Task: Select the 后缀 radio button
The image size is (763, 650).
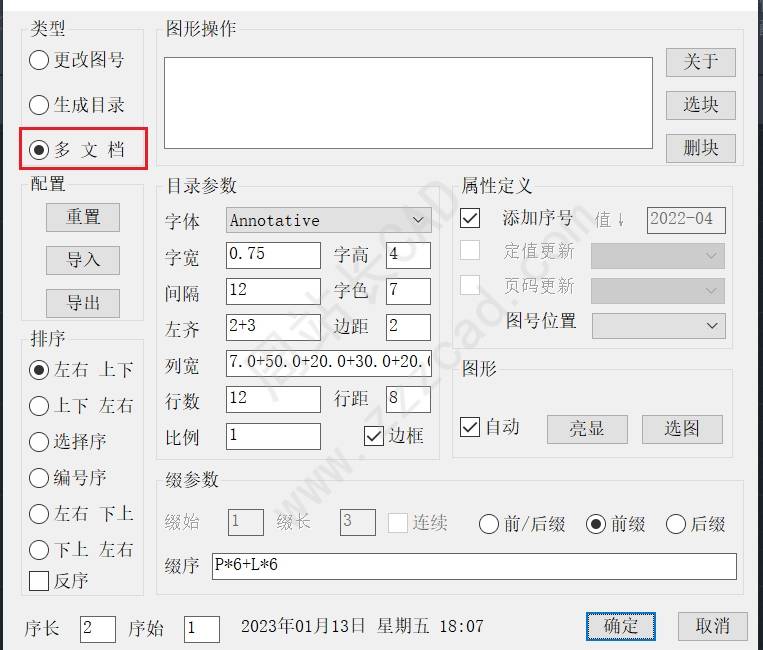Action: (676, 524)
